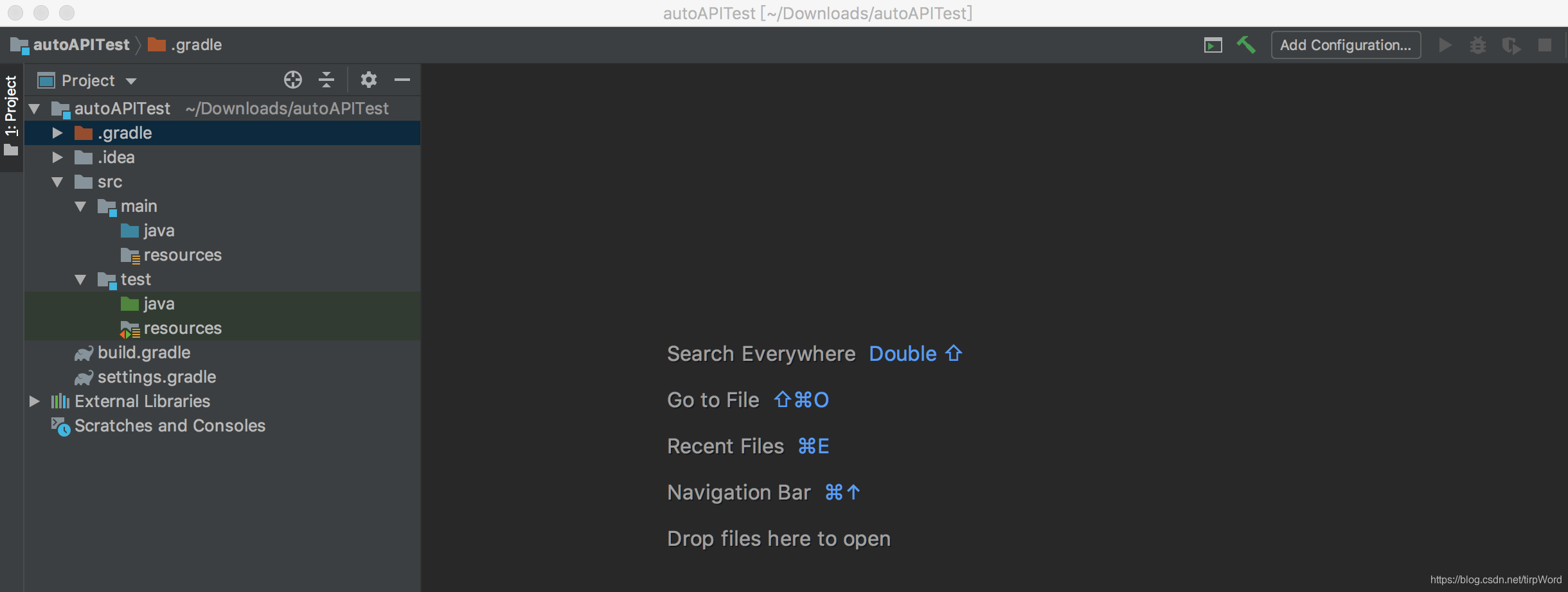Viewport: 1568px width, 592px height.
Task: Click the Run play icon in toolbar
Action: pyautogui.click(x=1445, y=45)
